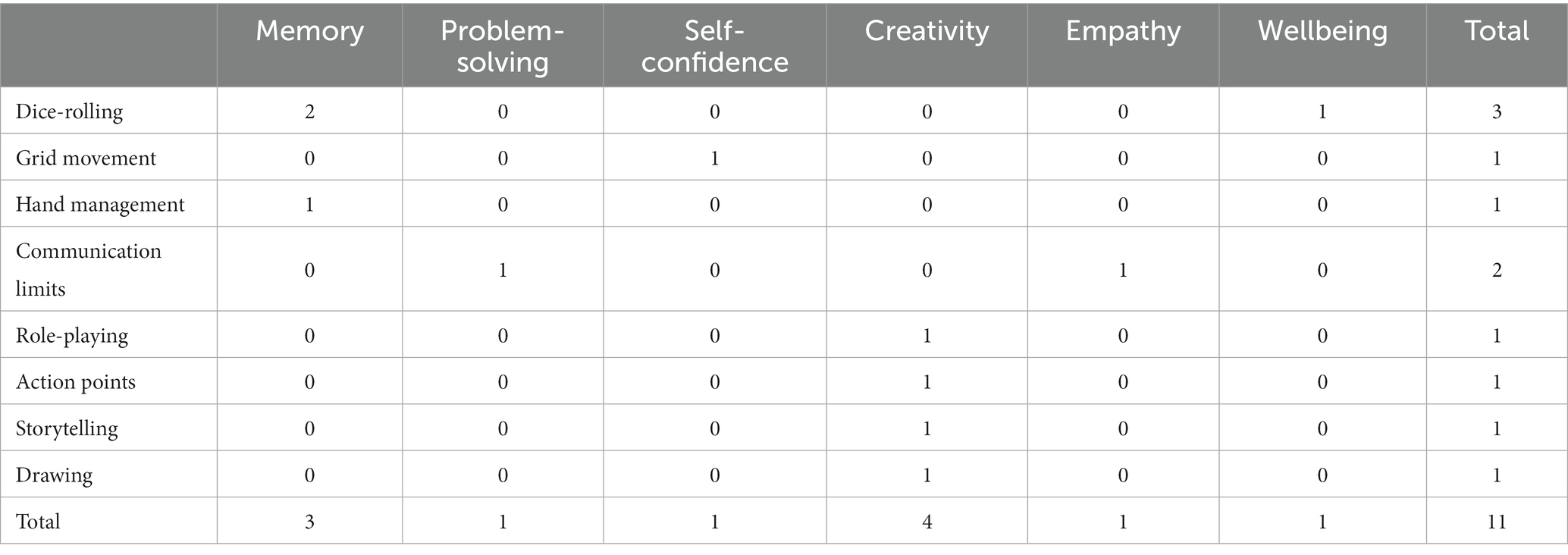This screenshot has width=1568, height=555.
Task: Select Dice-rolling Memory cell showing 2
Action: point(309,112)
